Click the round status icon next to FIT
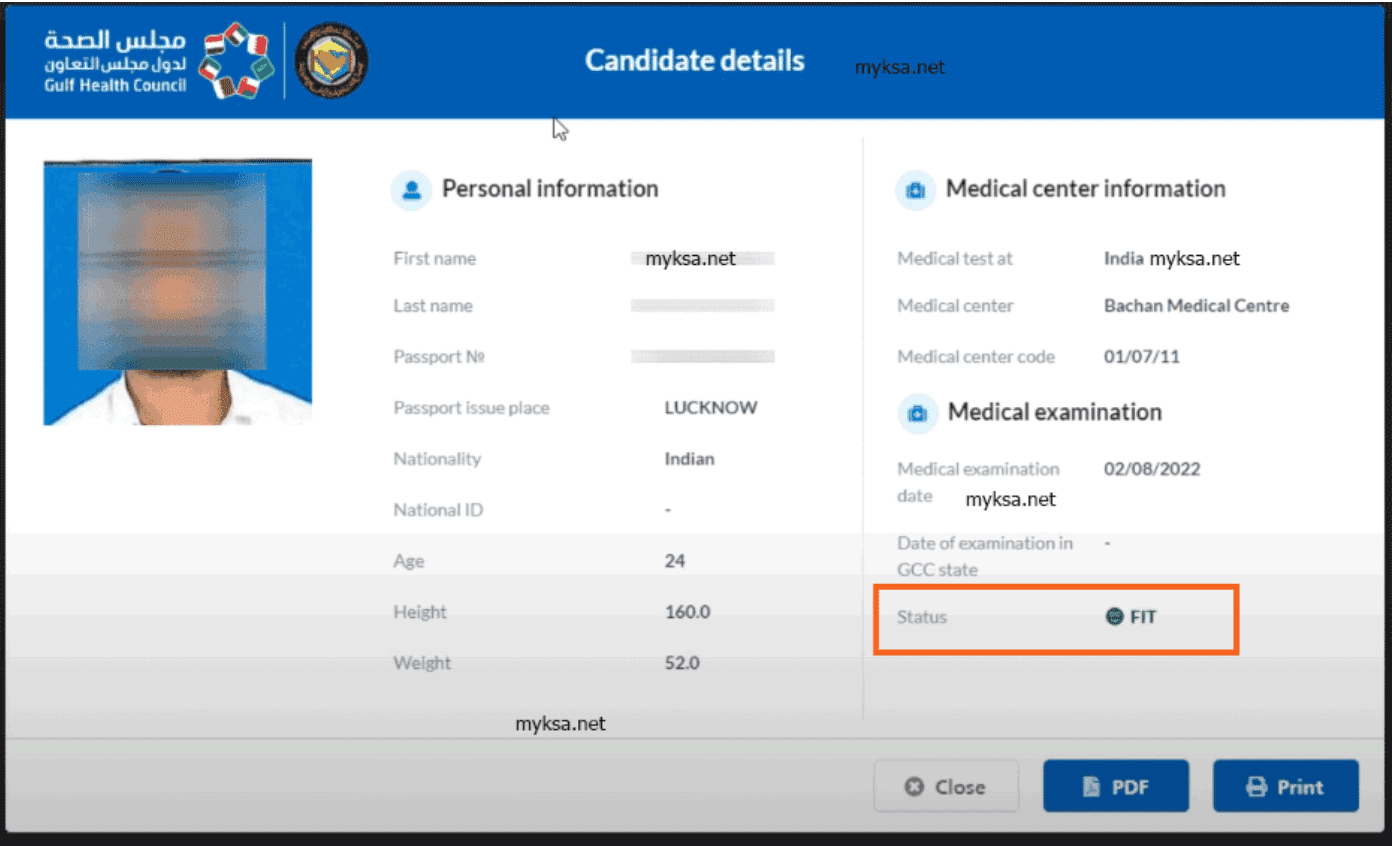1396x846 pixels. pyautogui.click(x=1115, y=617)
